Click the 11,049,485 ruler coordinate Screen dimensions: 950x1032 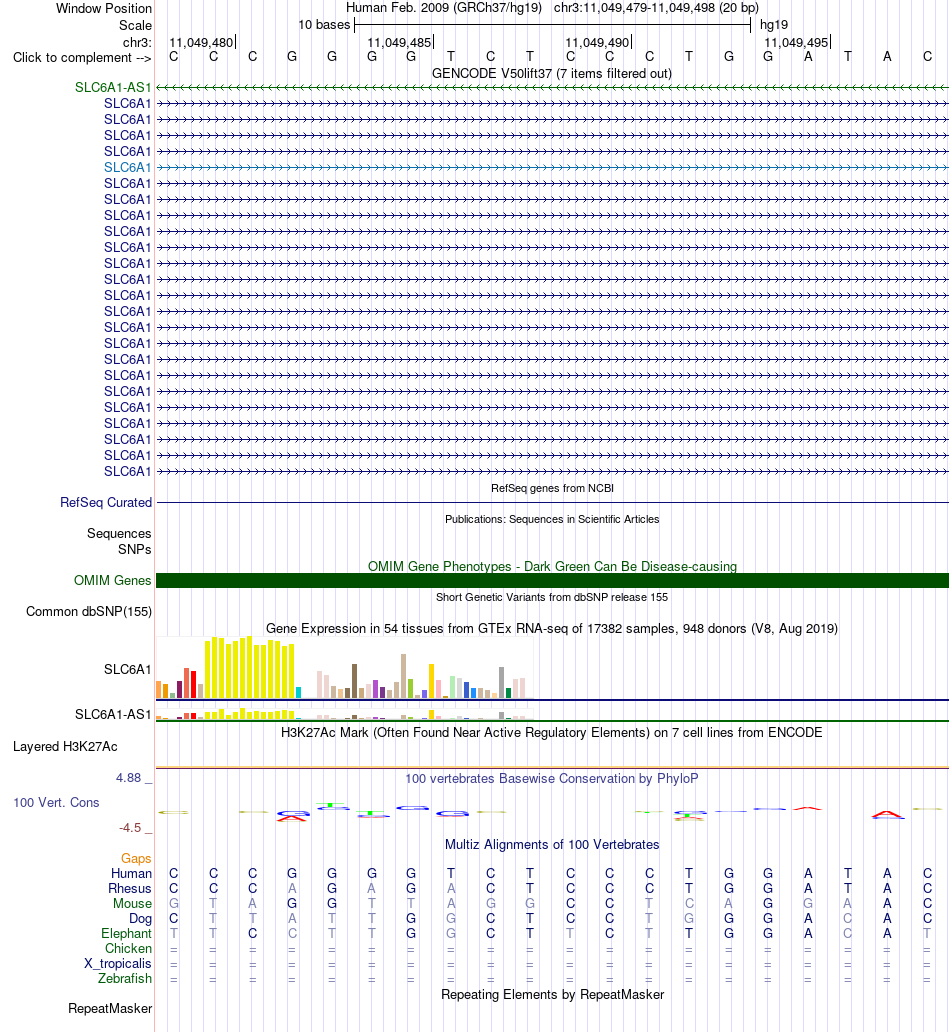click(x=400, y=43)
